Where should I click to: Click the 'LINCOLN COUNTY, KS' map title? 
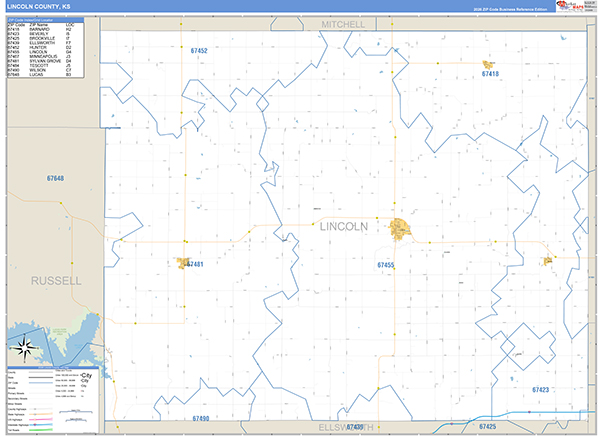(x=39, y=7)
